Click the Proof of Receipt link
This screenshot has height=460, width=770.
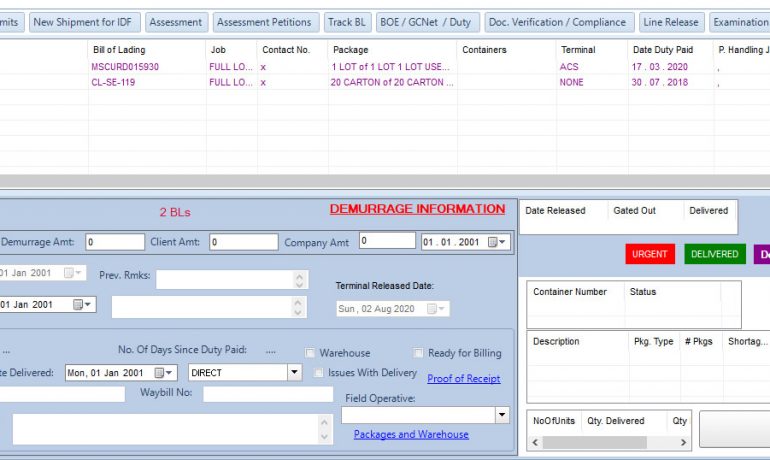[463, 379]
